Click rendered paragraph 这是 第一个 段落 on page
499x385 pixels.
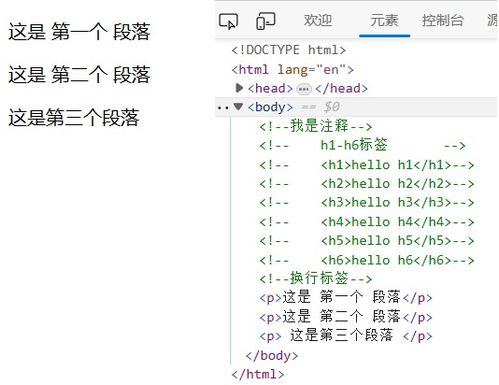point(79,32)
